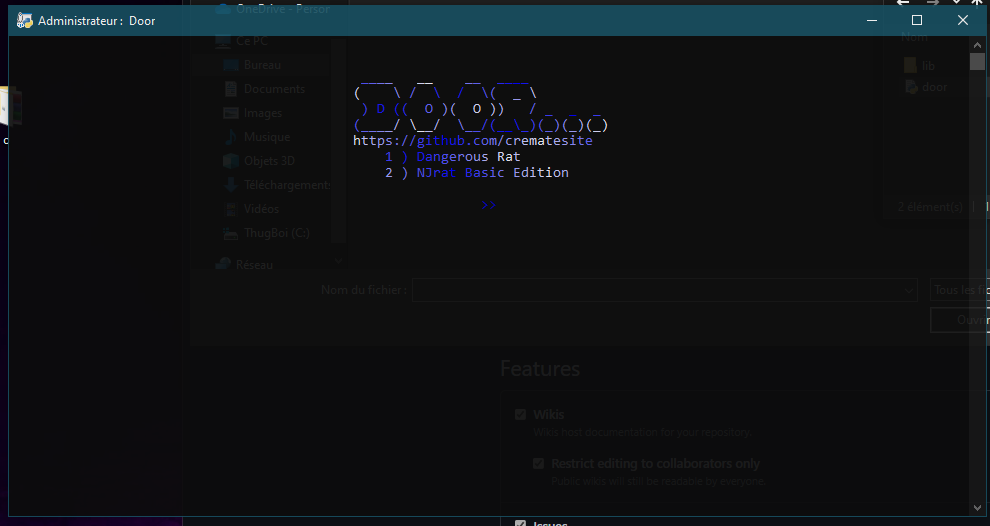Open OneDrive in the file dialog sidebar

[271, 9]
